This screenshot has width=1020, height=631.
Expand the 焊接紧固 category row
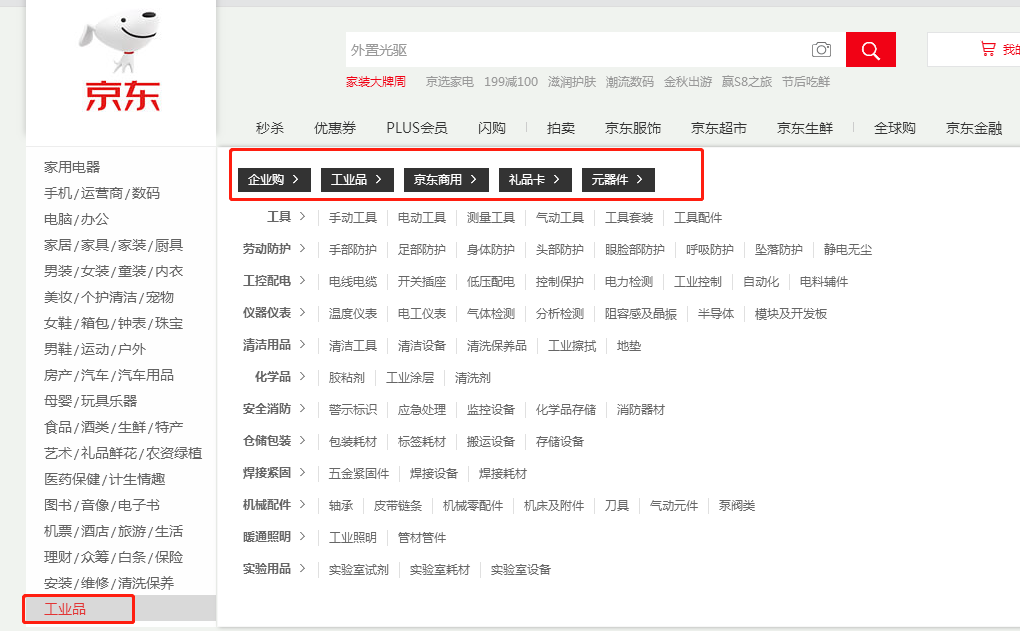(x=274, y=472)
